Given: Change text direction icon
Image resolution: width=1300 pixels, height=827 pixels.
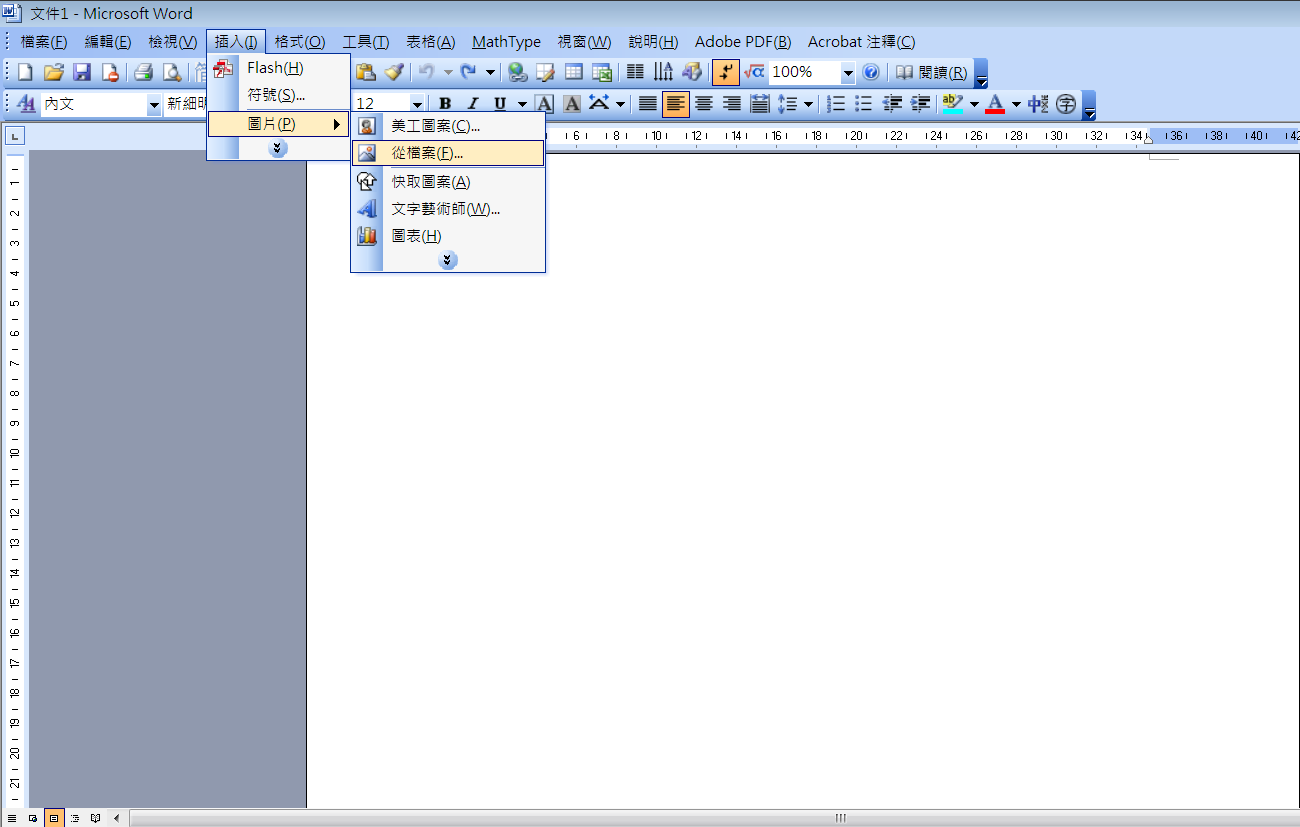Looking at the screenshot, I should coord(663,72).
